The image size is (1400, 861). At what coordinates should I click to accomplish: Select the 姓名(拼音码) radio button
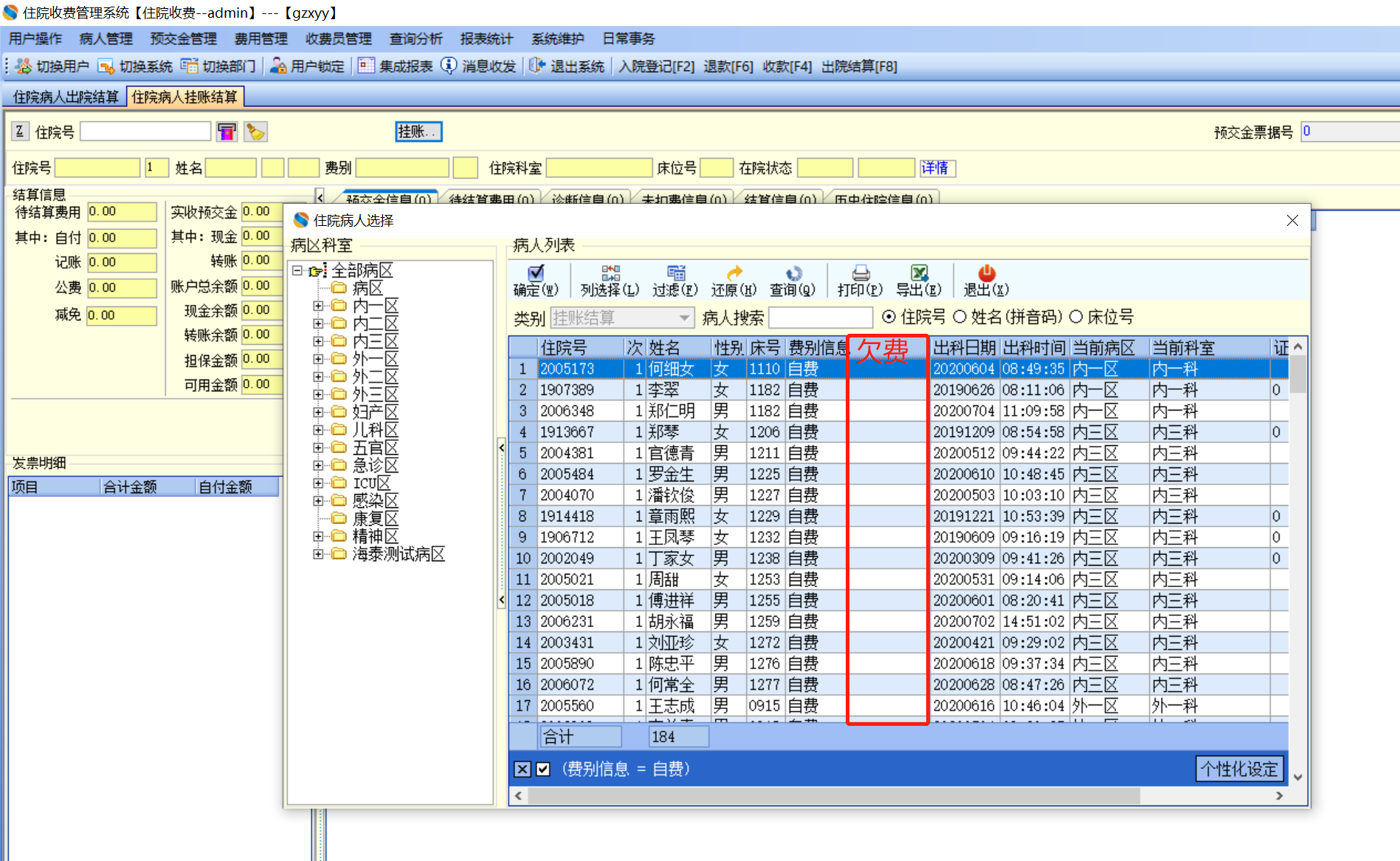959,318
